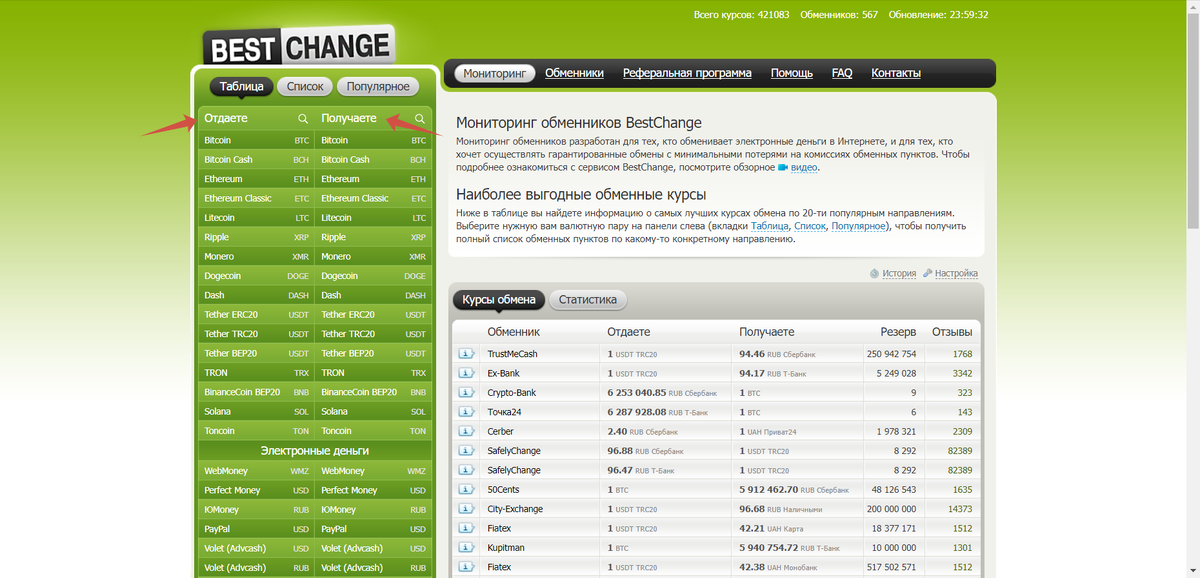Select Bitcoin in the Получаете column
1200x578 pixels.
(374, 141)
